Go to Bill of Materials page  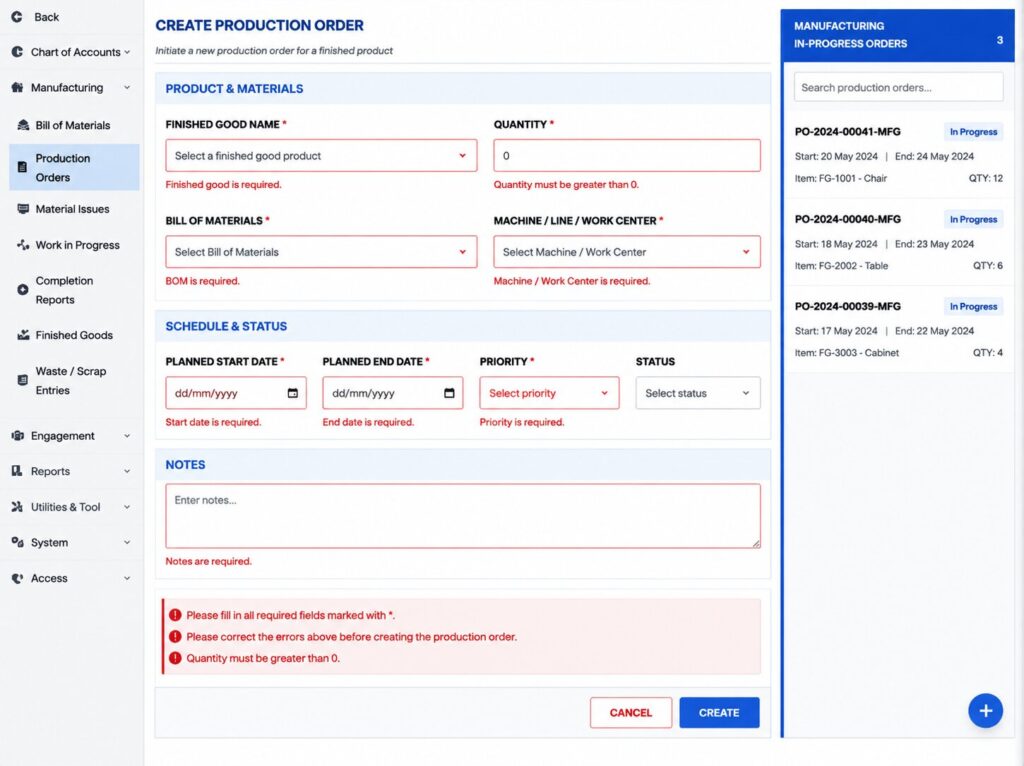point(74,125)
